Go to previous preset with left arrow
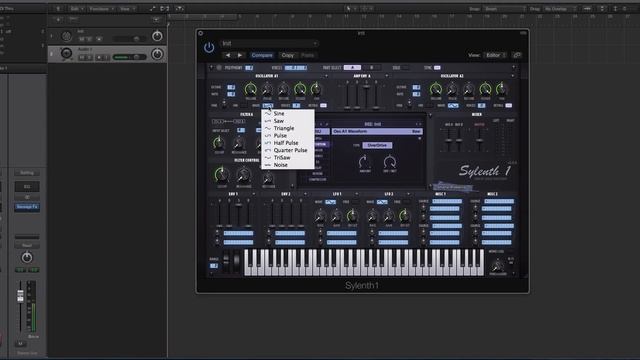 coord(228,55)
